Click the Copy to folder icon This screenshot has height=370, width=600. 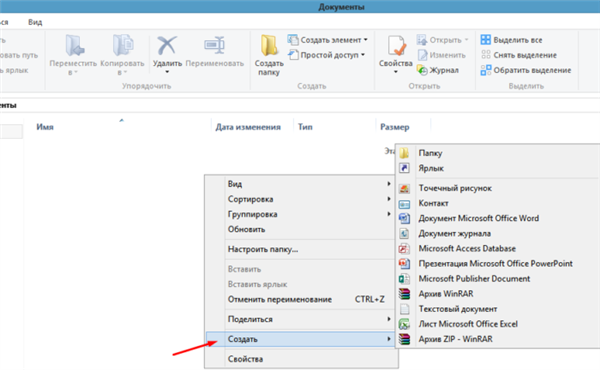click(x=123, y=46)
